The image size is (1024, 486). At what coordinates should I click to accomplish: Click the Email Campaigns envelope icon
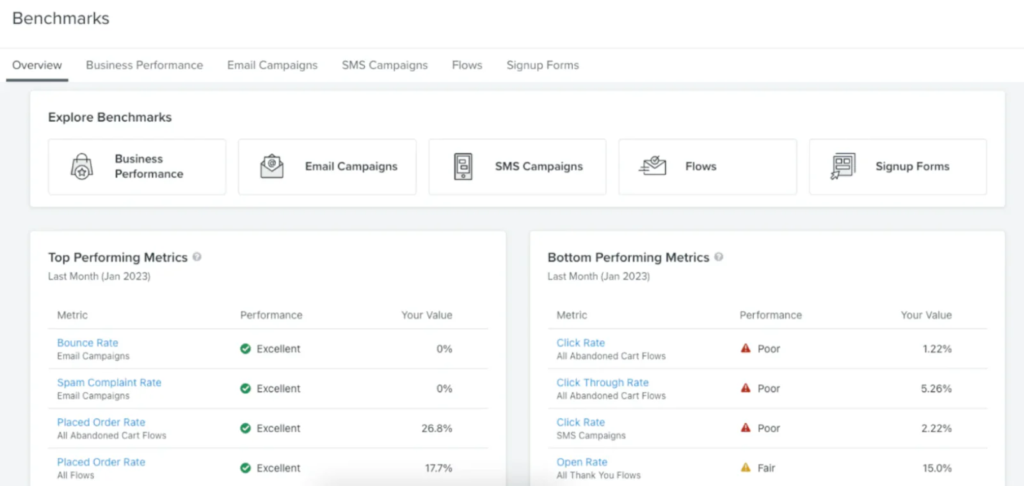(271, 166)
